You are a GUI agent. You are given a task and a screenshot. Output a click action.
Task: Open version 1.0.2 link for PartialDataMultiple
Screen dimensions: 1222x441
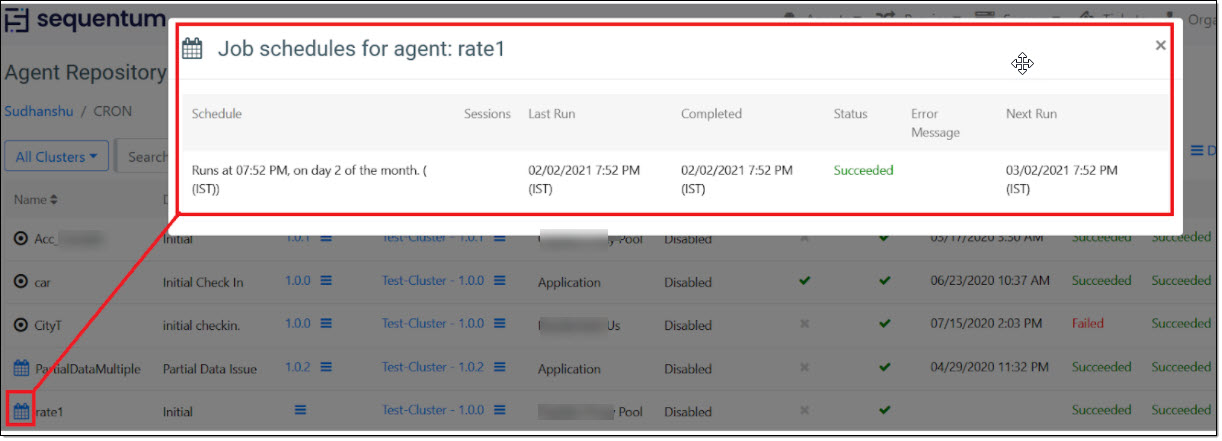point(297,367)
